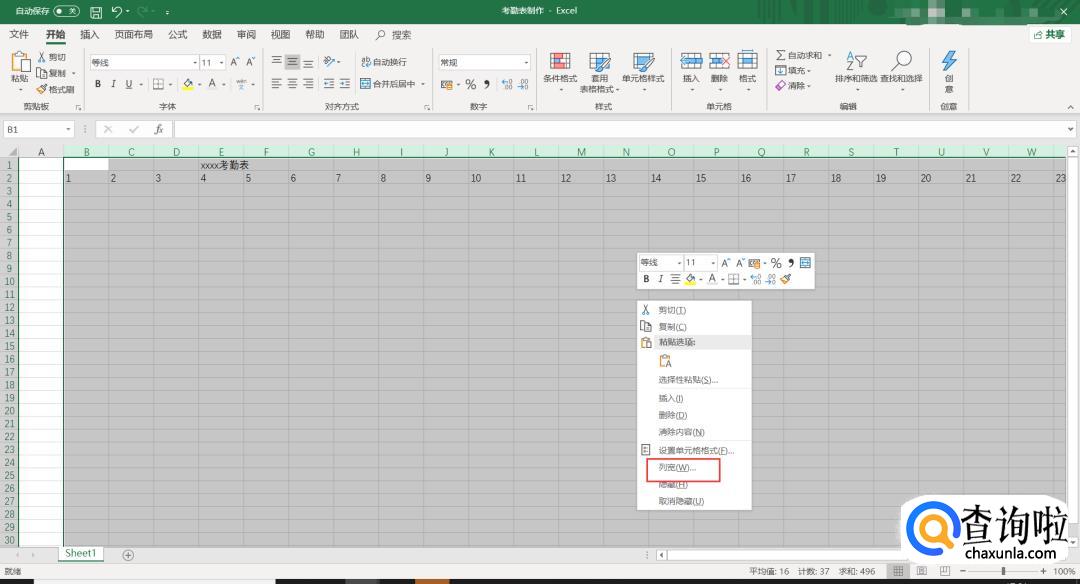
Task: Expand the ribbon font name box showing 等线
Action: pos(195,62)
